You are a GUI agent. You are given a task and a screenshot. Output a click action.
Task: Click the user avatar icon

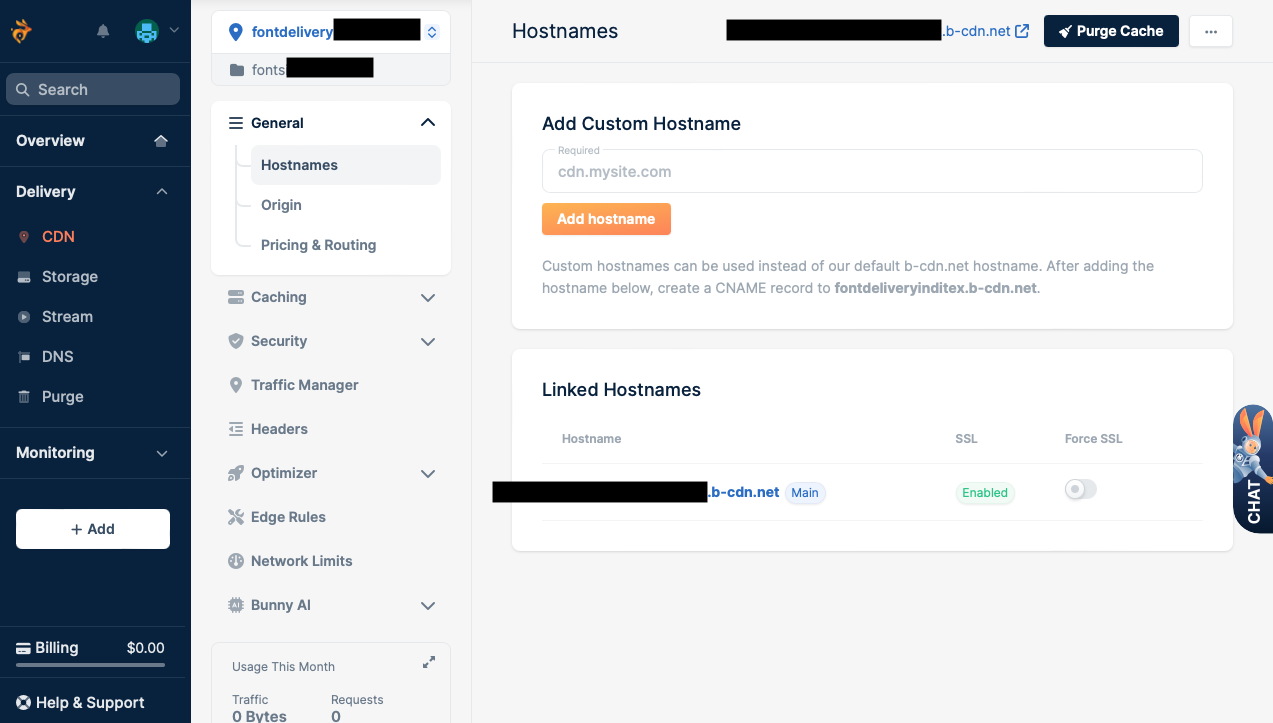pyautogui.click(x=147, y=31)
